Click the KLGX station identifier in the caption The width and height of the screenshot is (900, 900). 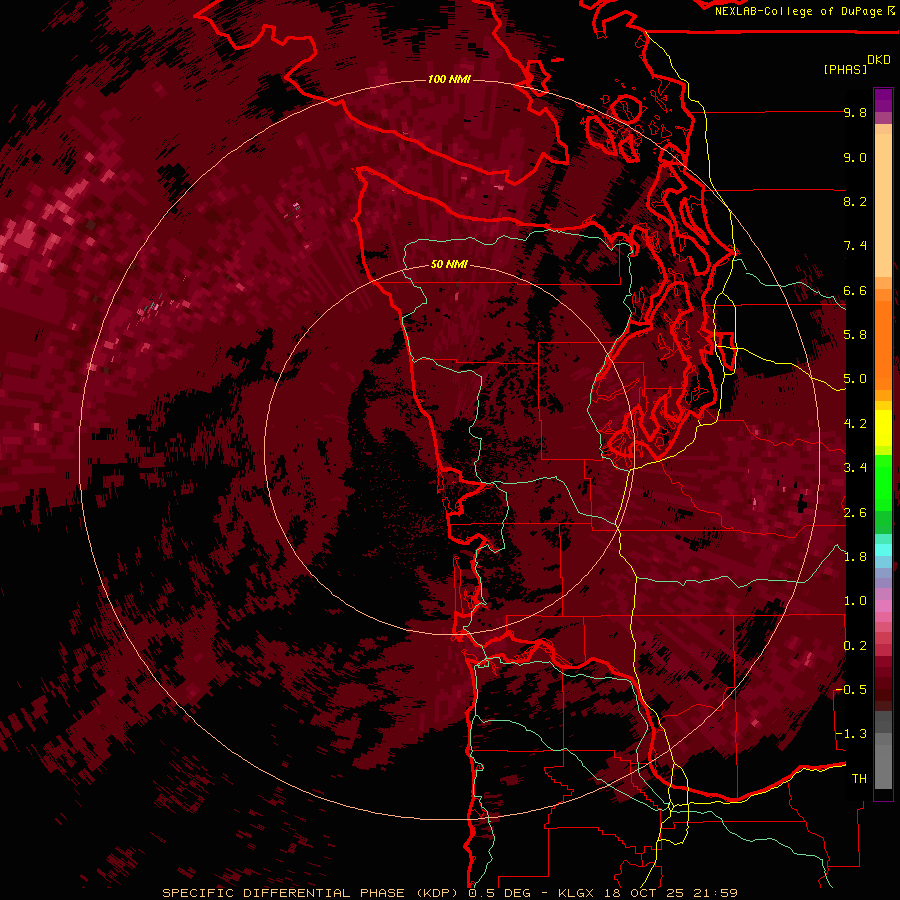tap(577, 893)
